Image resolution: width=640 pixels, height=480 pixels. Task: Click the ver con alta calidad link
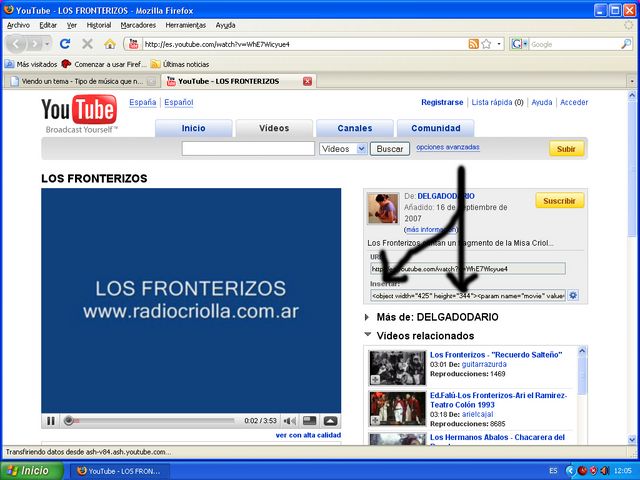[308, 435]
